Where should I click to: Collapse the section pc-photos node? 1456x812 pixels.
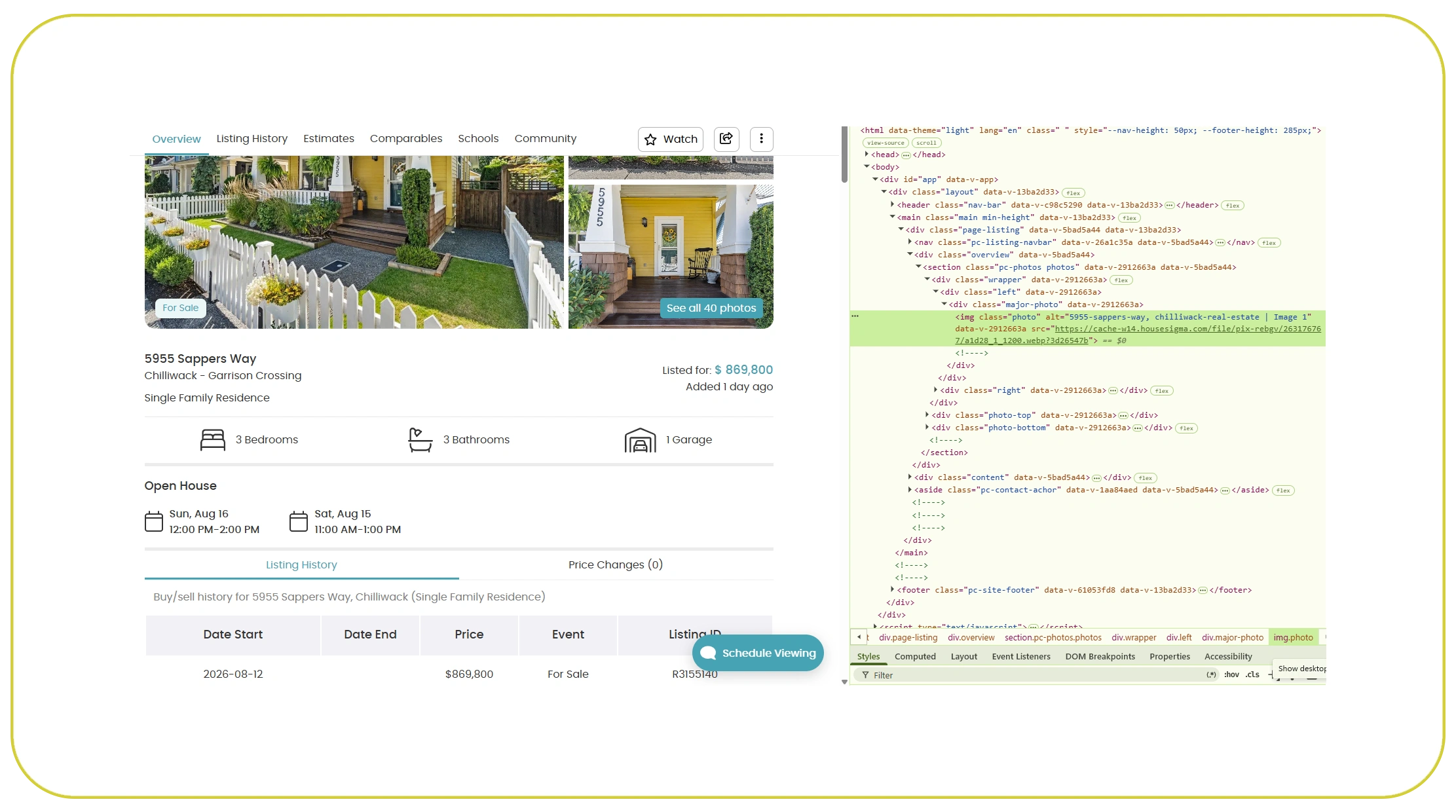918,267
